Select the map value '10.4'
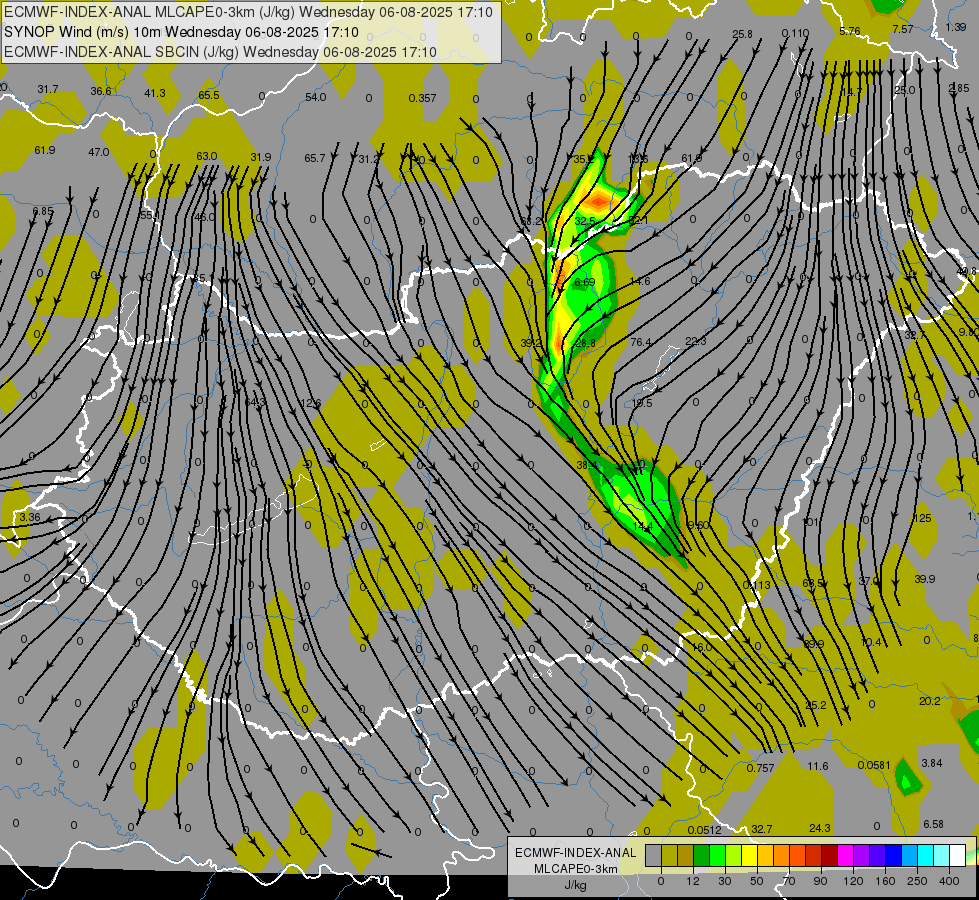The height and width of the screenshot is (900, 979). coord(871,642)
